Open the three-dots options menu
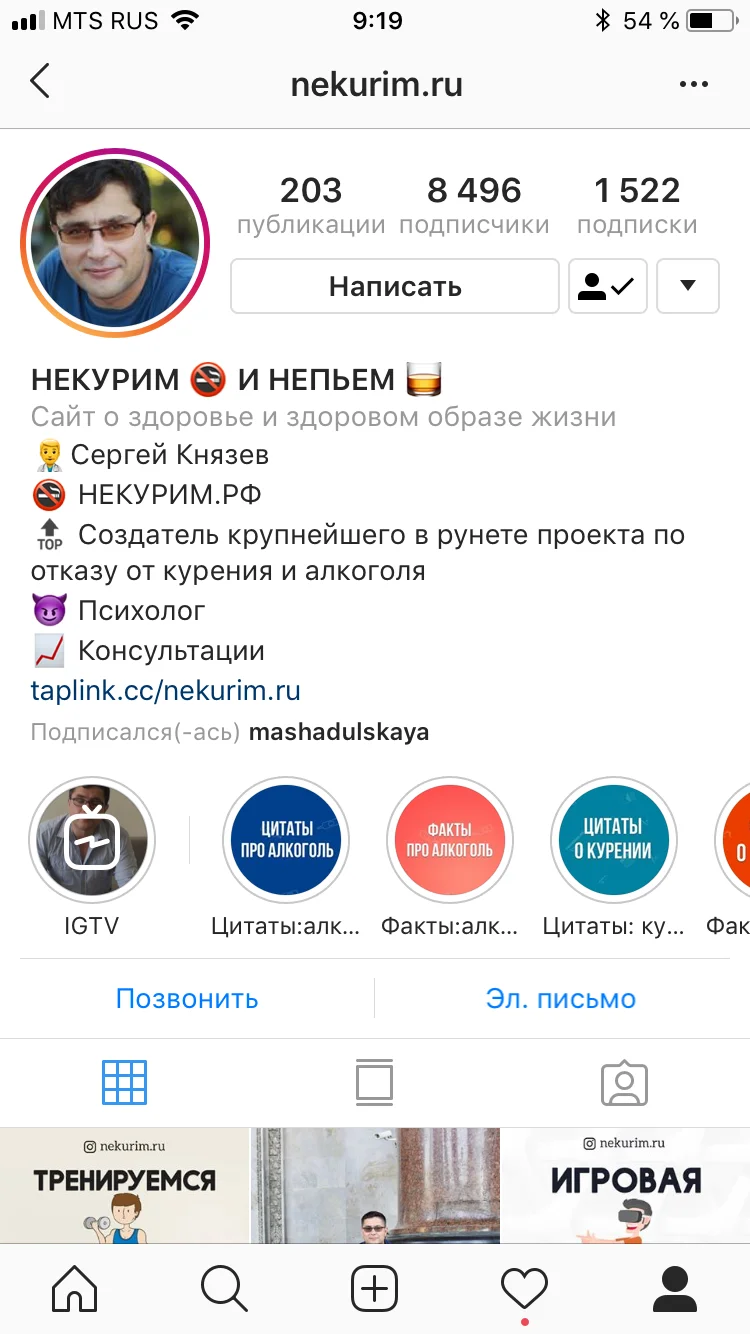This screenshot has height=1334, width=750. (x=693, y=84)
